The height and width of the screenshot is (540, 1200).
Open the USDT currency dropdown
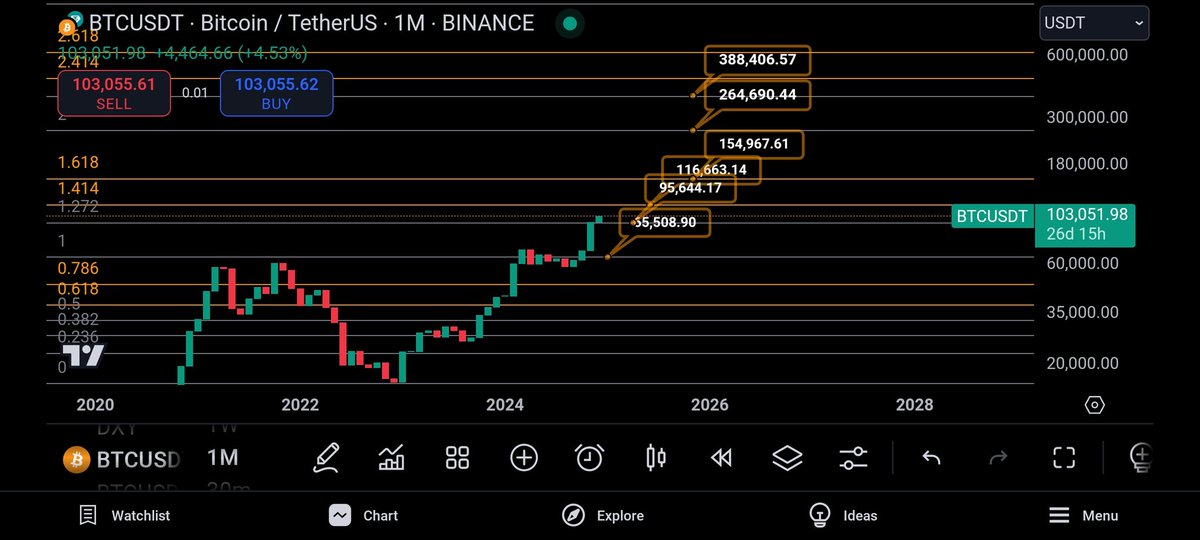[1096, 22]
